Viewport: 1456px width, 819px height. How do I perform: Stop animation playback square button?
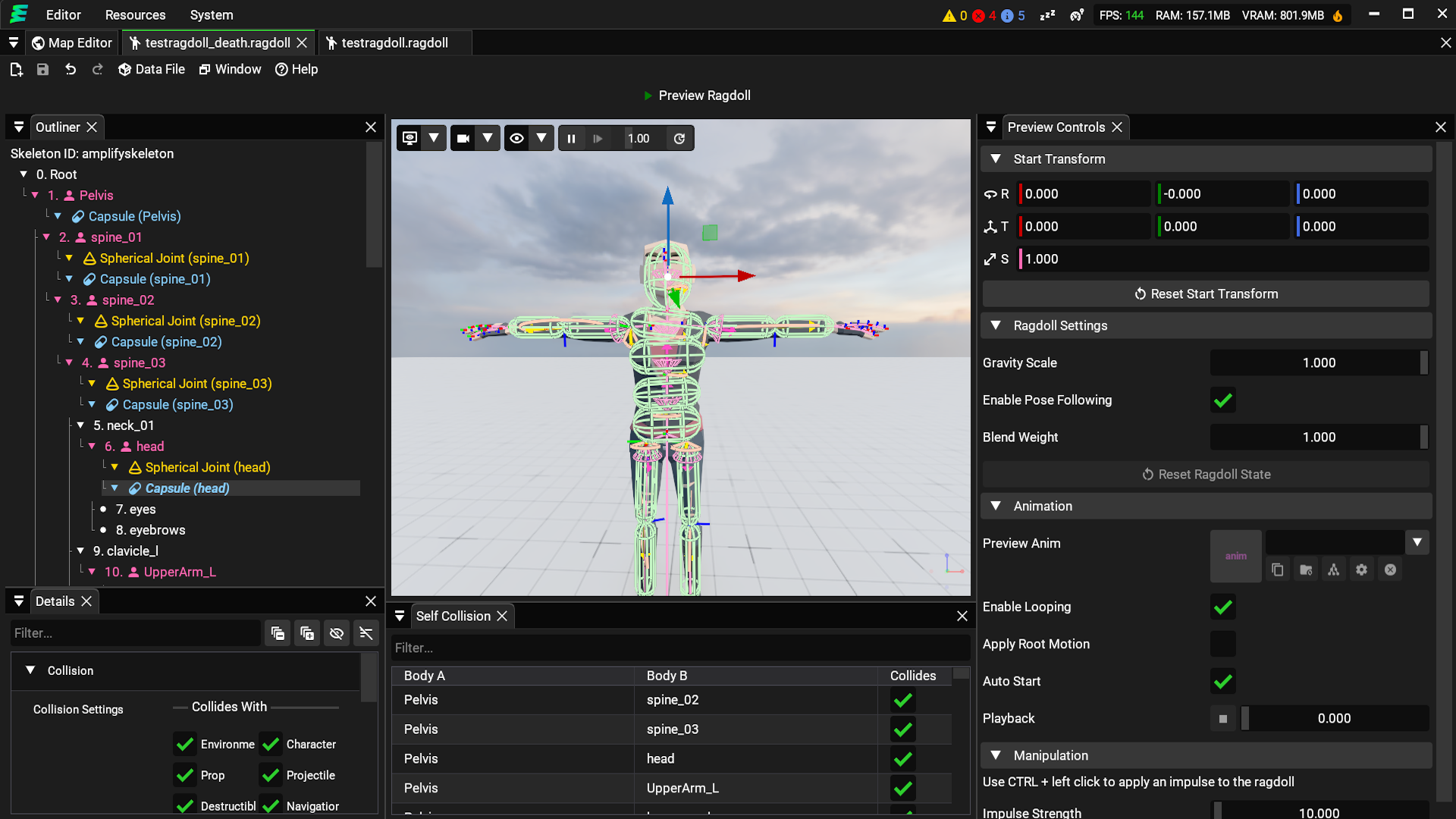[x=1223, y=718]
